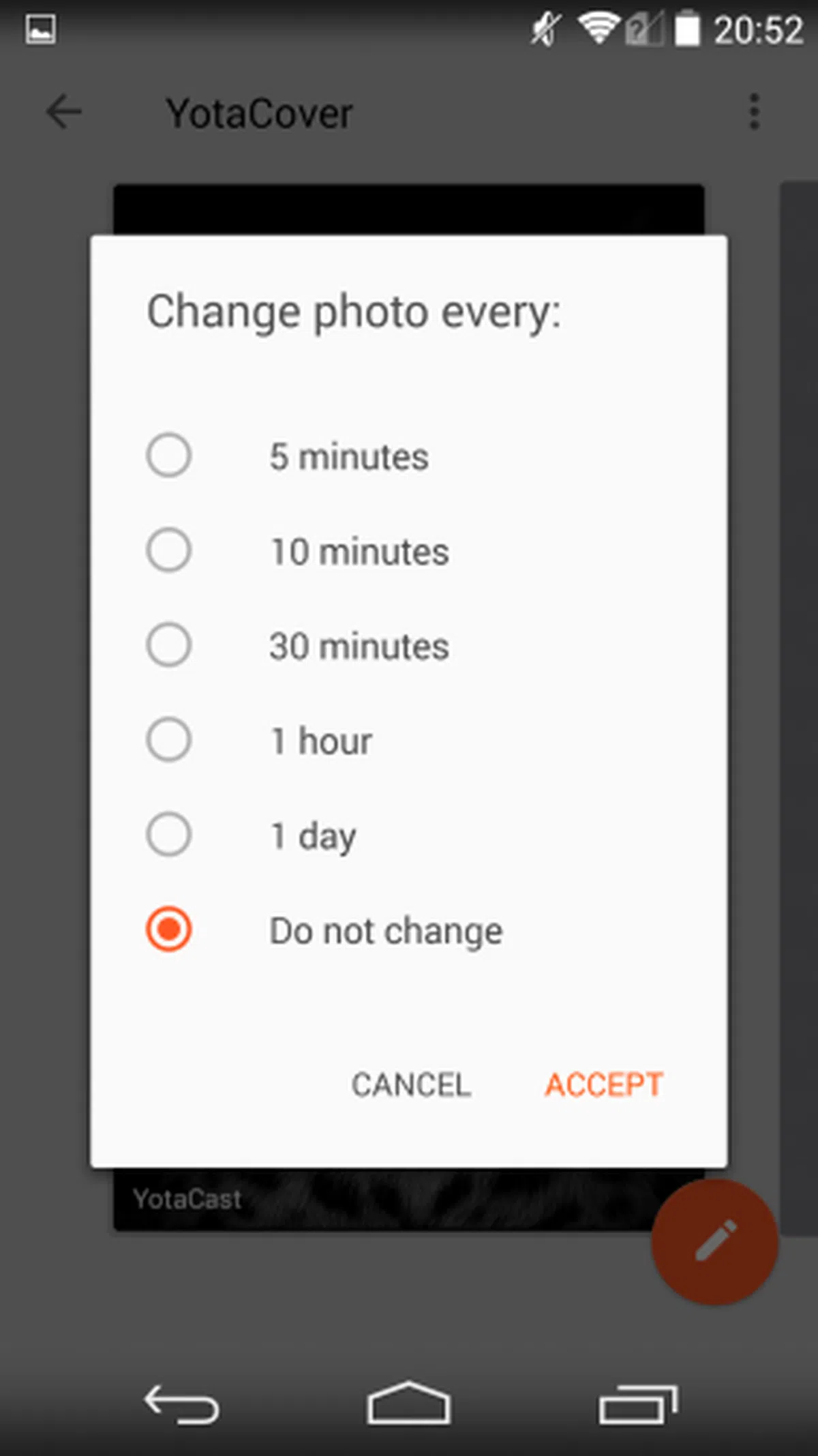Tap the muted sound status icon

tap(545, 30)
